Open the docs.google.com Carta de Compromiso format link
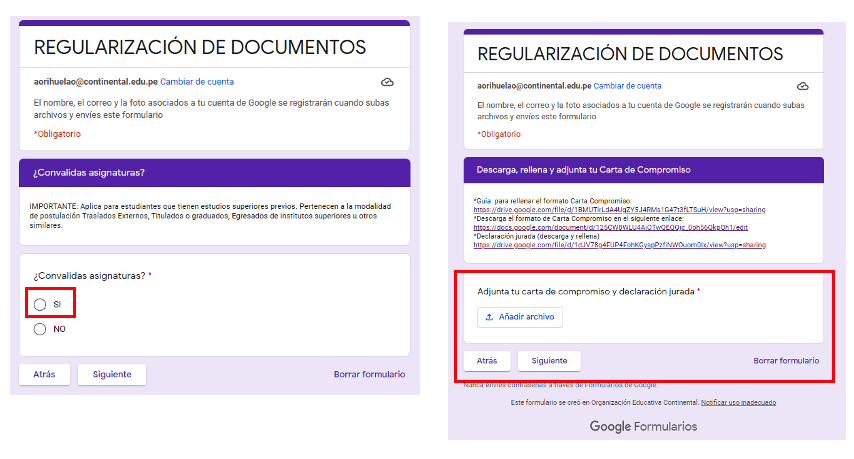 click(x=609, y=227)
